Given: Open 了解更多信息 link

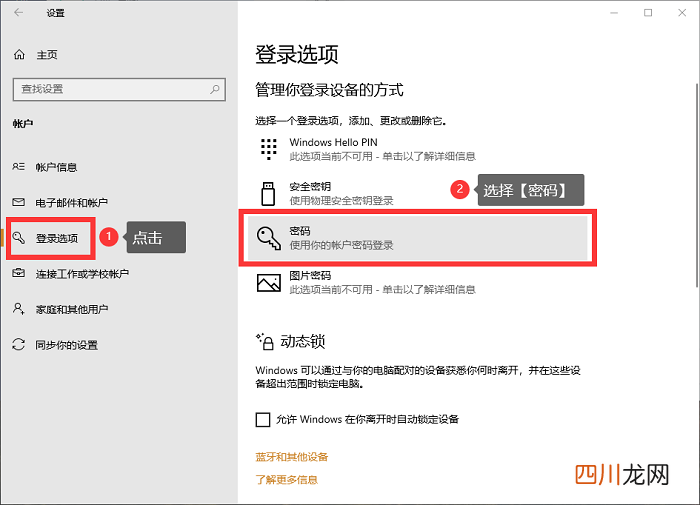Looking at the screenshot, I should (286, 480).
